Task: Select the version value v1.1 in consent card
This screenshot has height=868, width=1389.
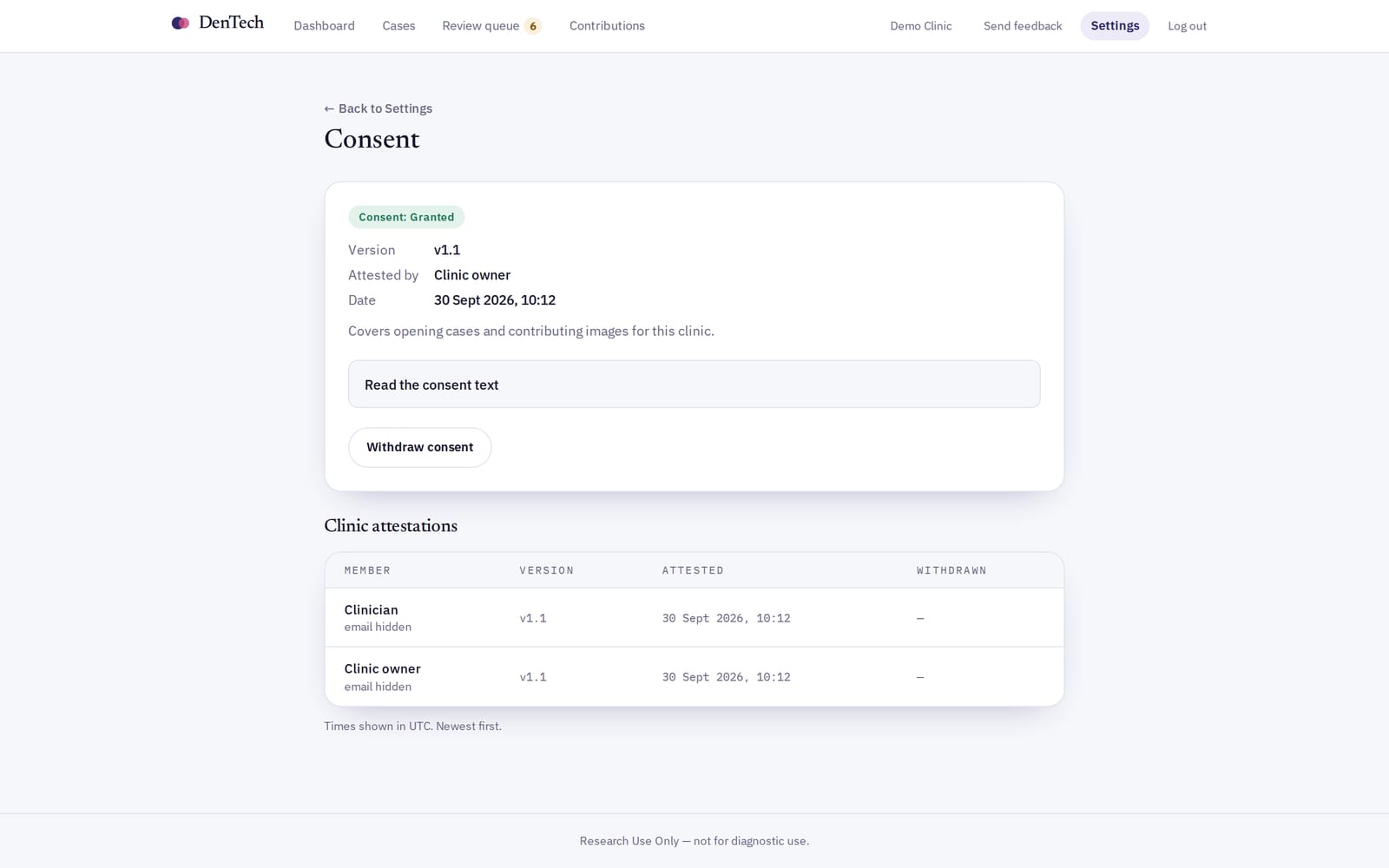Action: [x=447, y=250]
